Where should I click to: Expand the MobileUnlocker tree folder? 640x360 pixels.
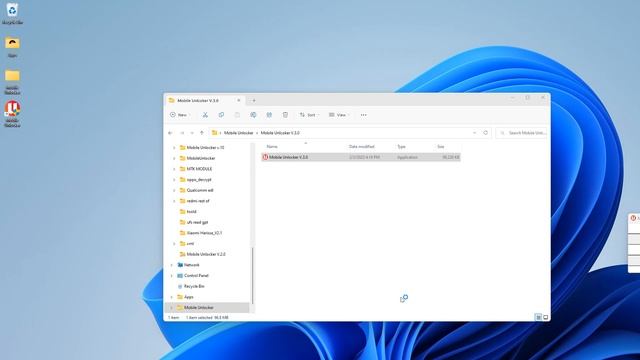(x=174, y=158)
